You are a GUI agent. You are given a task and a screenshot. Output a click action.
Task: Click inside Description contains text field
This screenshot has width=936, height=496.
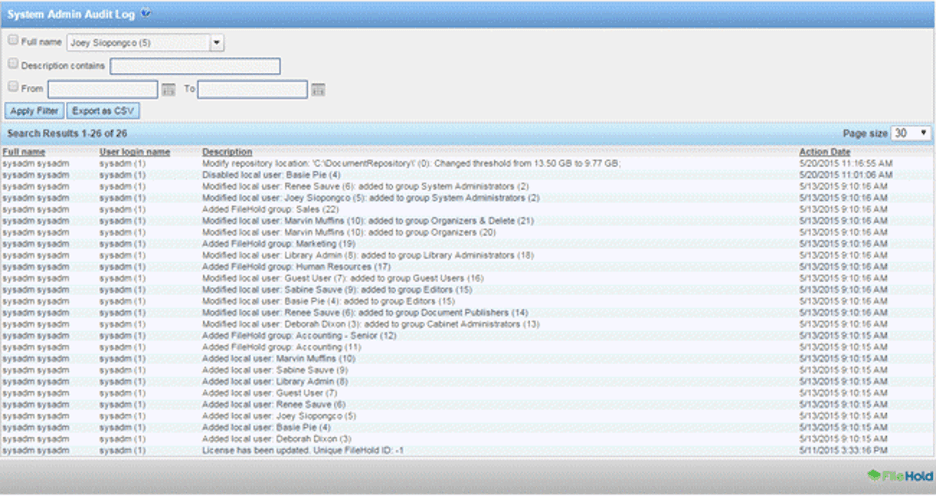(x=195, y=67)
